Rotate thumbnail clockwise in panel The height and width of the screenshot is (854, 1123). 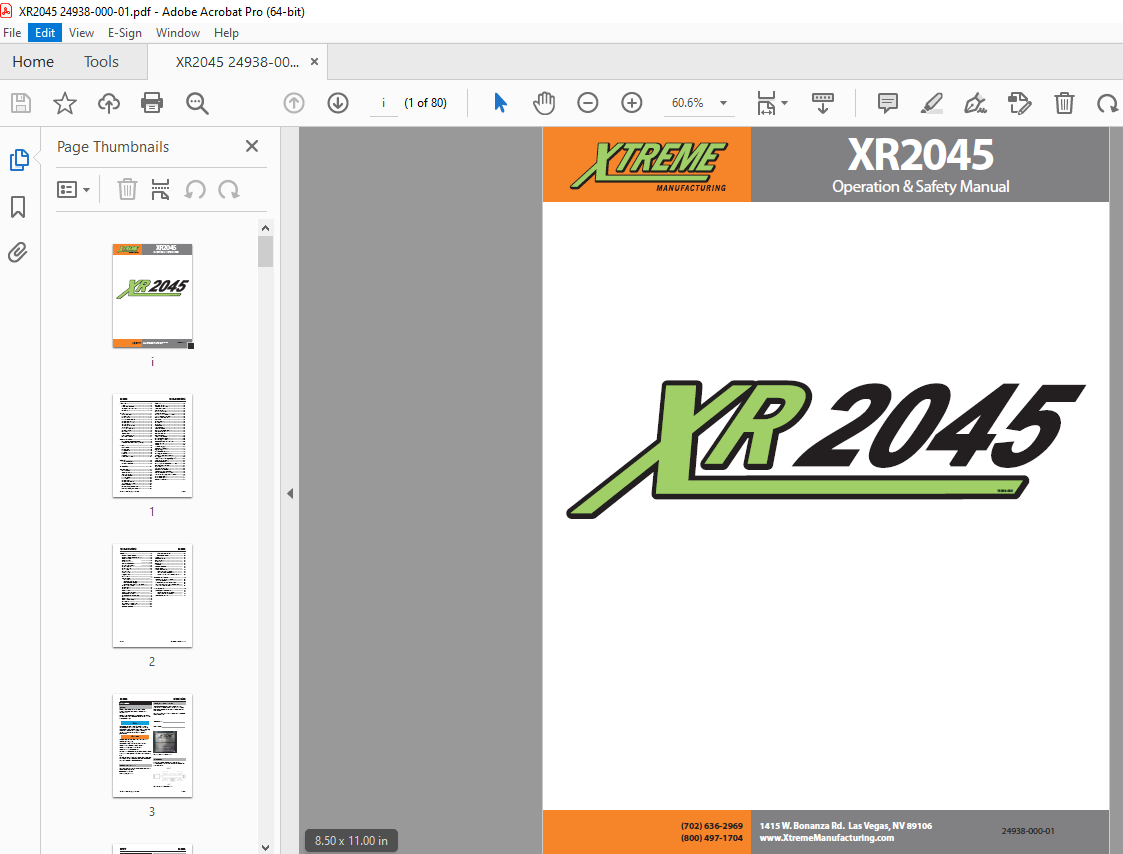[228, 190]
